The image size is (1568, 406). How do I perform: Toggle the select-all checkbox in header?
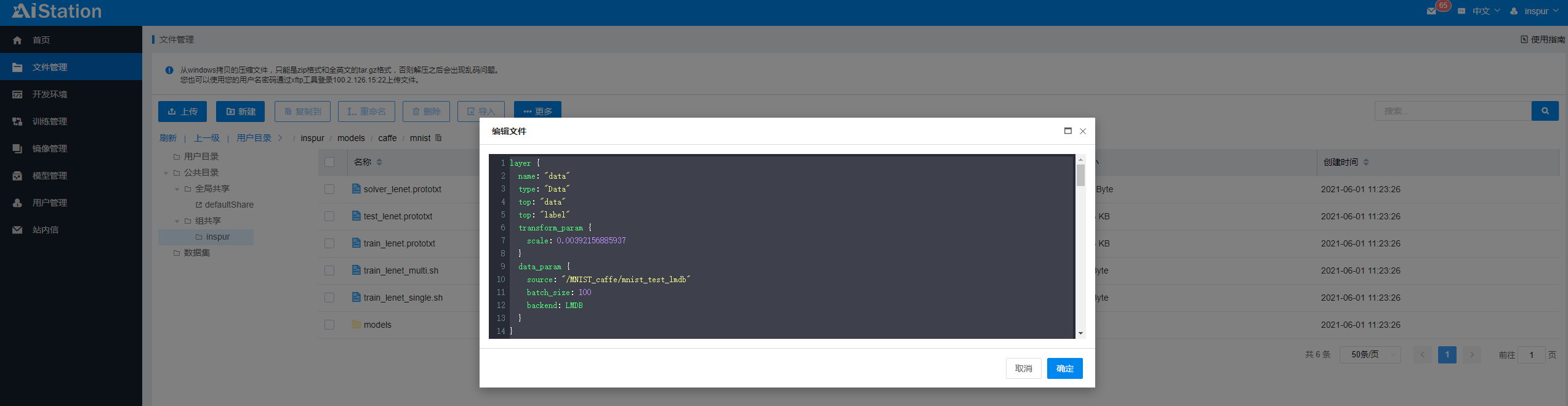click(x=329, y=162)
